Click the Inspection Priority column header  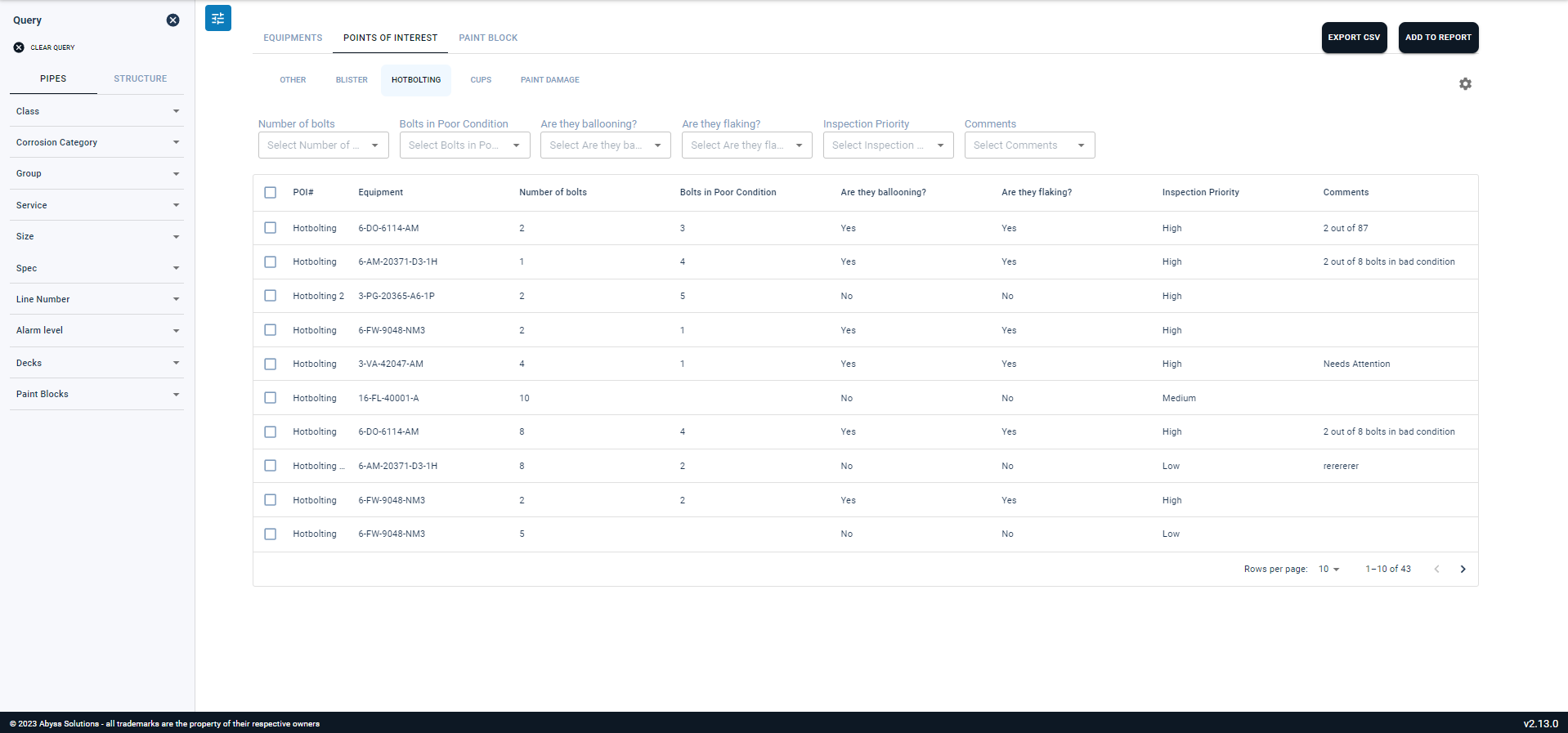pyautogui.click(x=1200, y=193)
